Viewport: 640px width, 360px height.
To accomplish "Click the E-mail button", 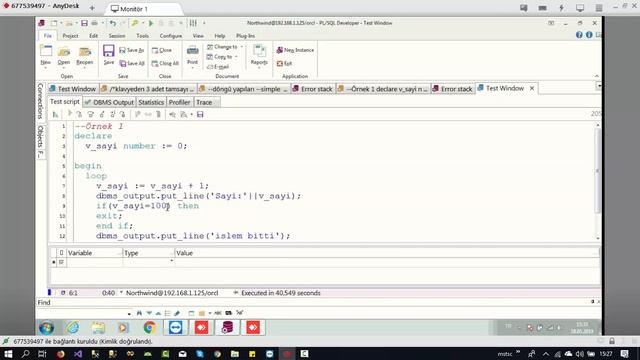I will click(218, 67).
